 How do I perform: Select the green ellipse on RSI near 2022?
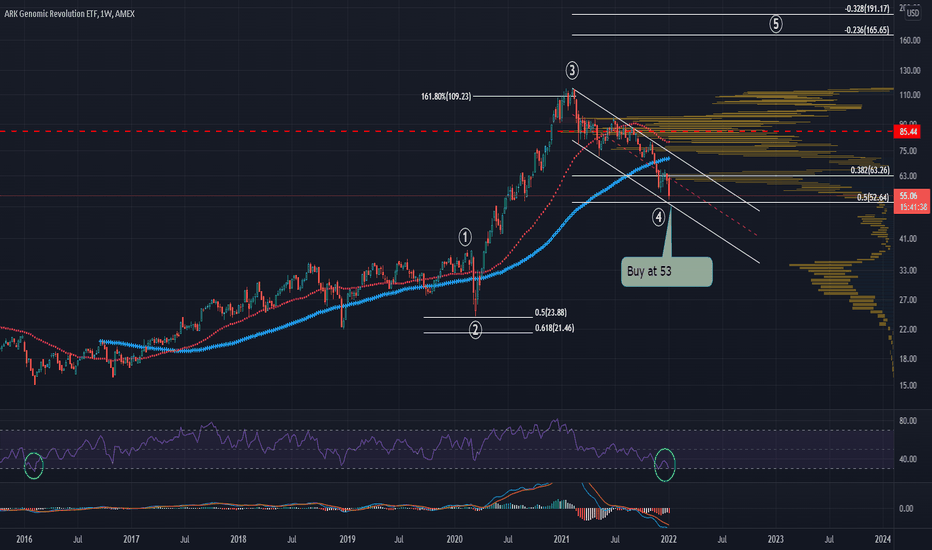click(665, 464)
